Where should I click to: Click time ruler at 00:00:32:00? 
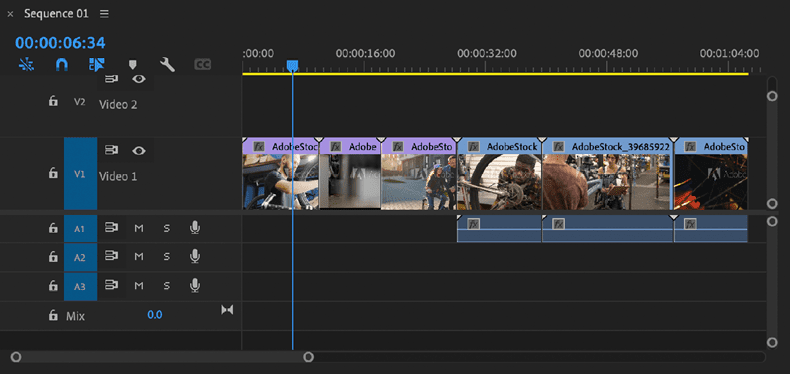coord(487,54)
